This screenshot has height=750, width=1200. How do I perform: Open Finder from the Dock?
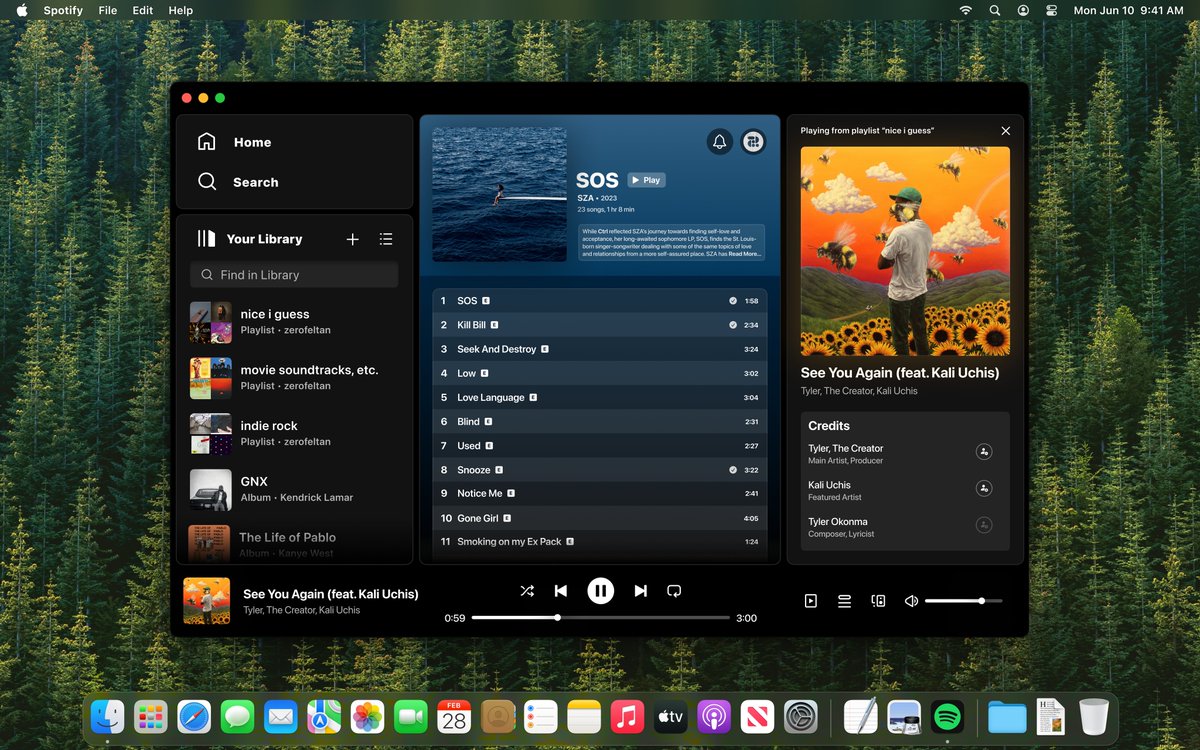(107, 716)
